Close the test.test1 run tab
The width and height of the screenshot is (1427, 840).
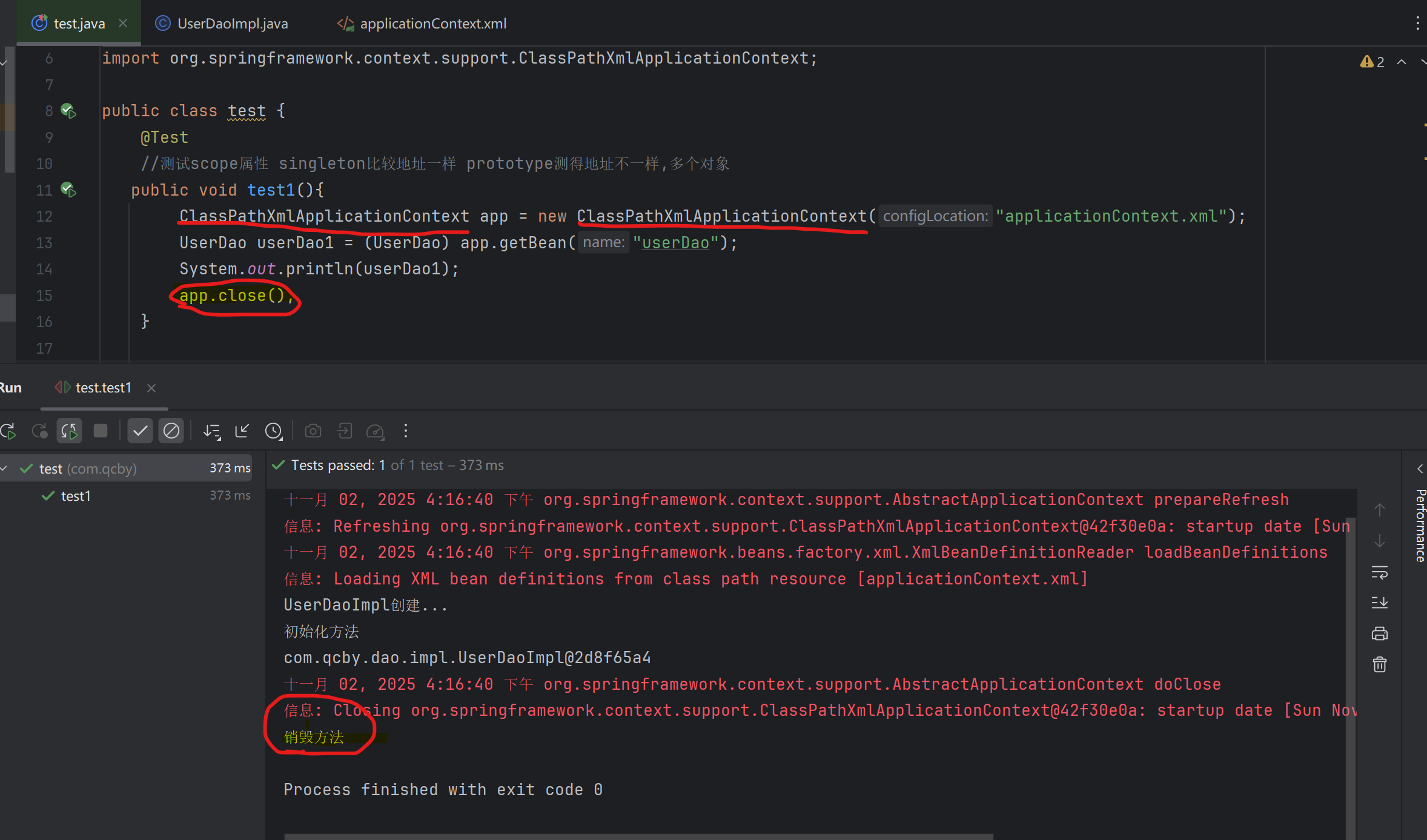pyautogui.click(x=151, y=388)
